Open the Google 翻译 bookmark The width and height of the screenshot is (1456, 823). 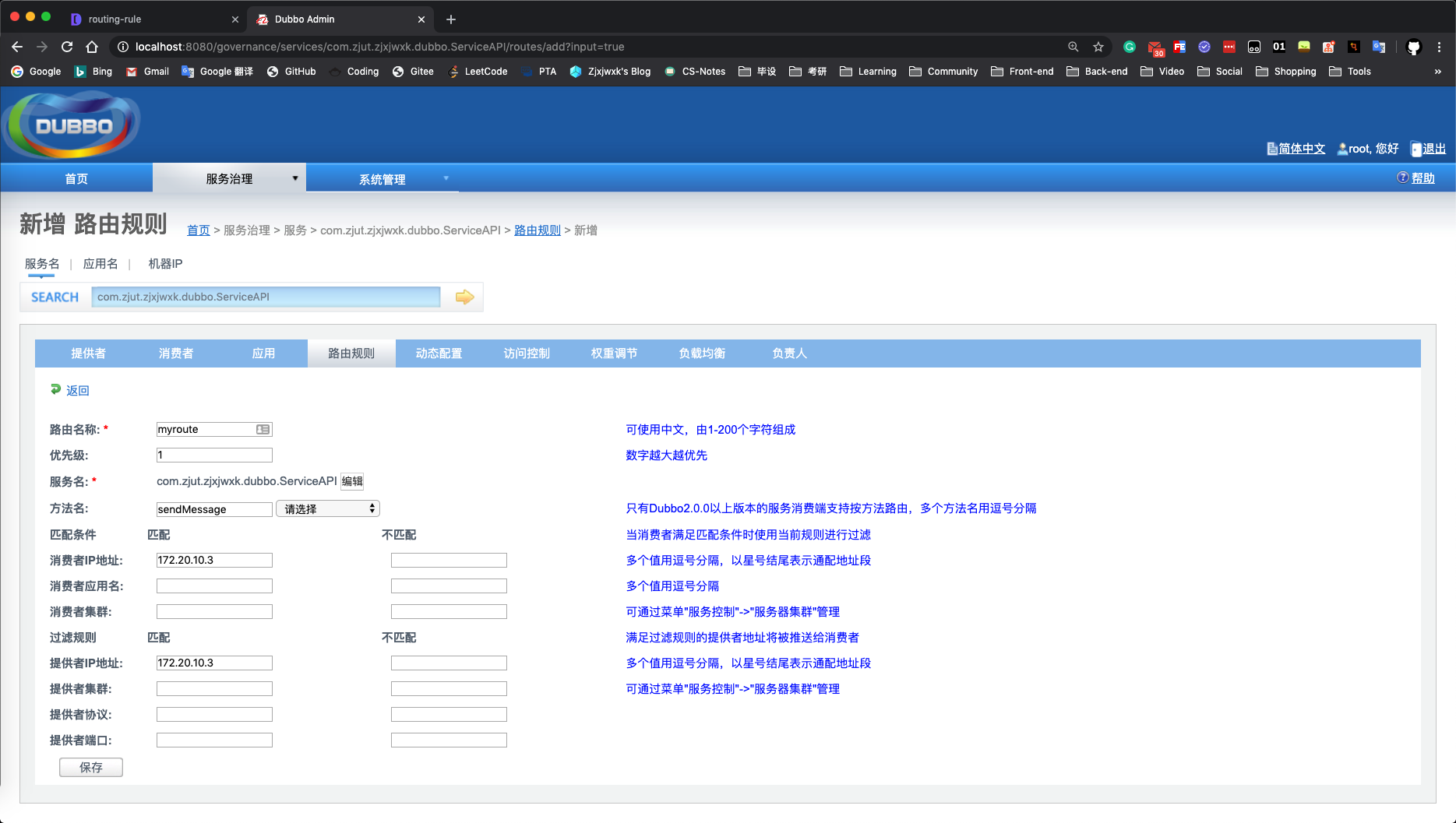pos(217,71)
